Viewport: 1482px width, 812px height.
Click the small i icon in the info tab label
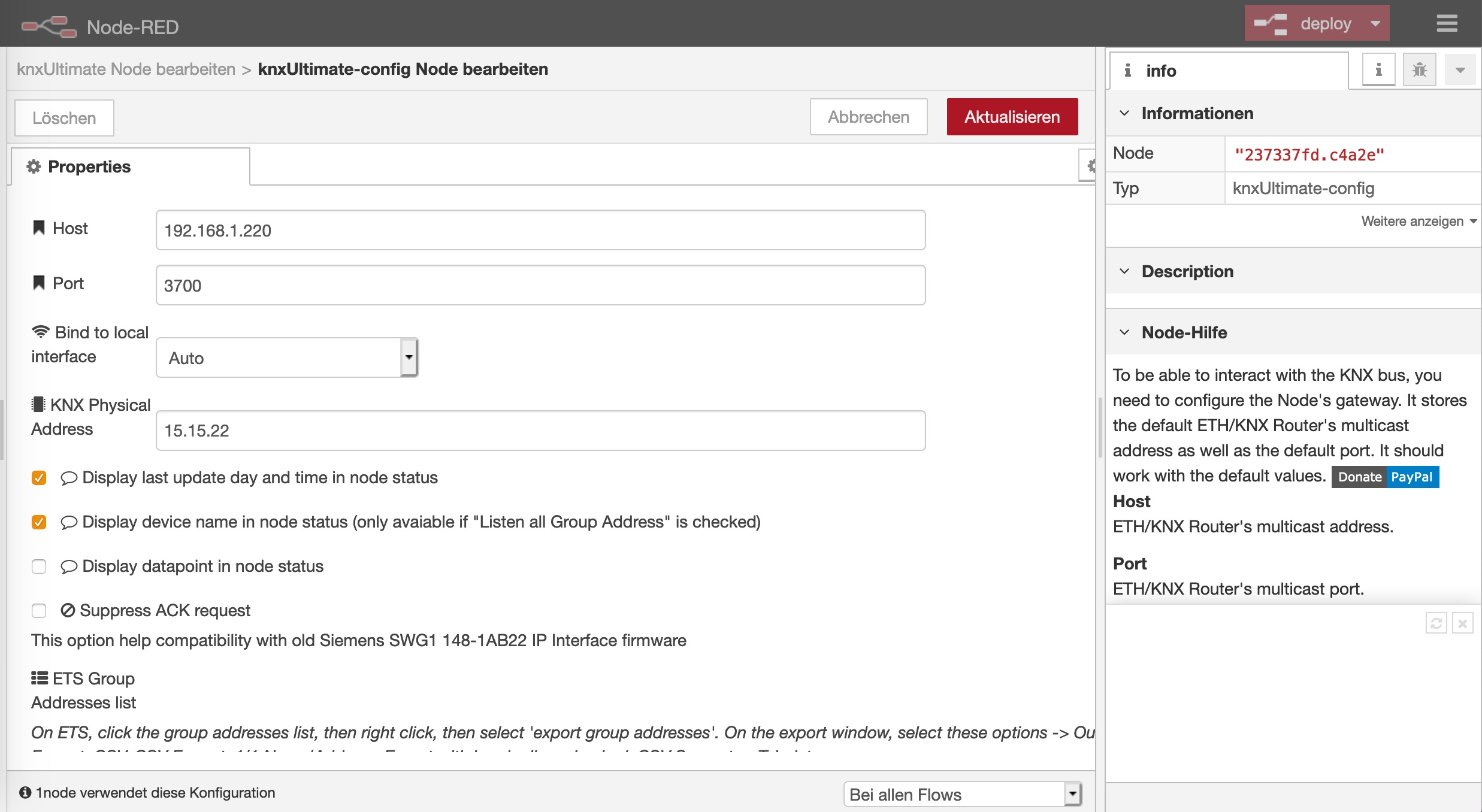1127,71
